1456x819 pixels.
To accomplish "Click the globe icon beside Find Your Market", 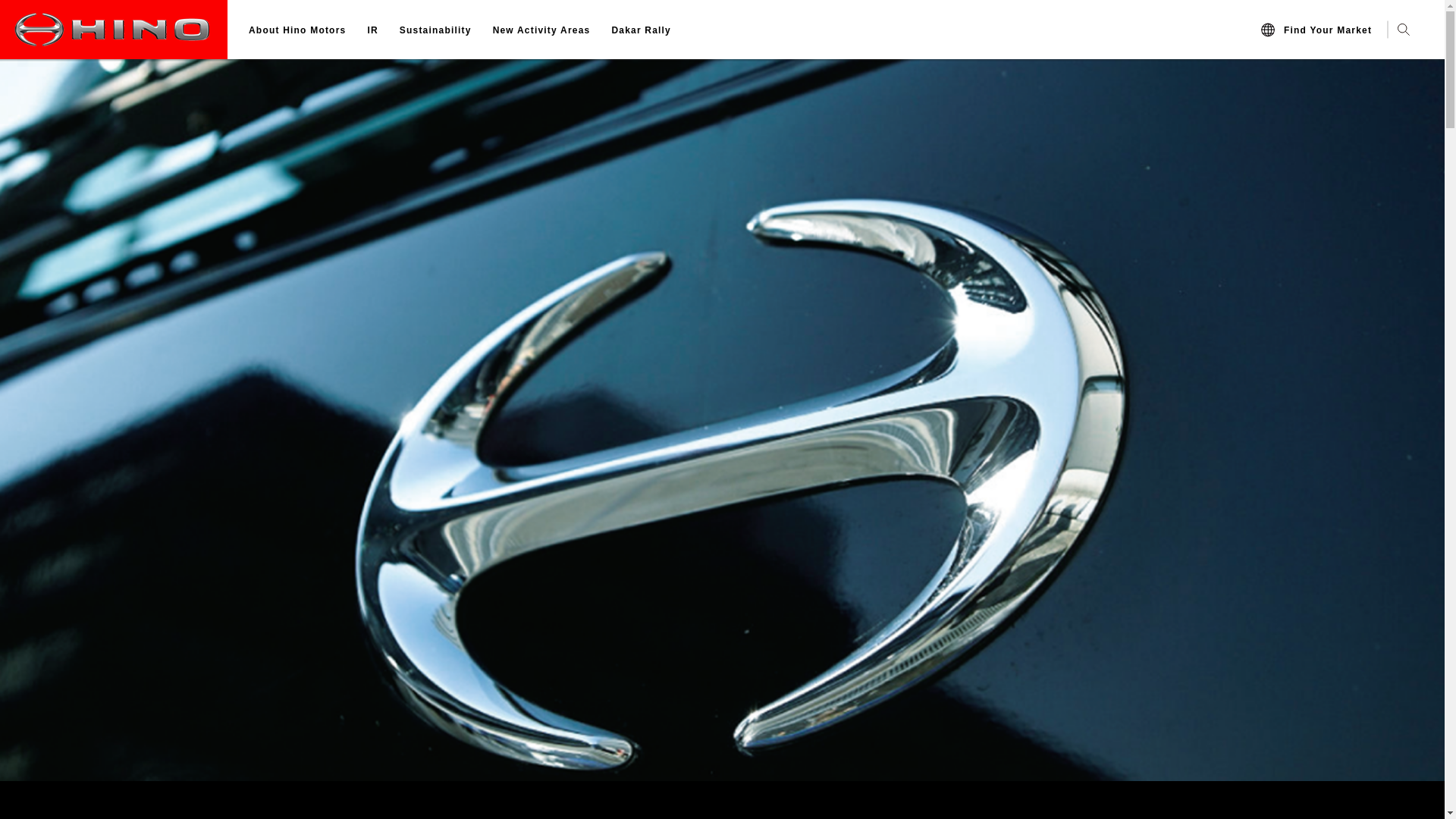I will click(x=1268, y=30).
